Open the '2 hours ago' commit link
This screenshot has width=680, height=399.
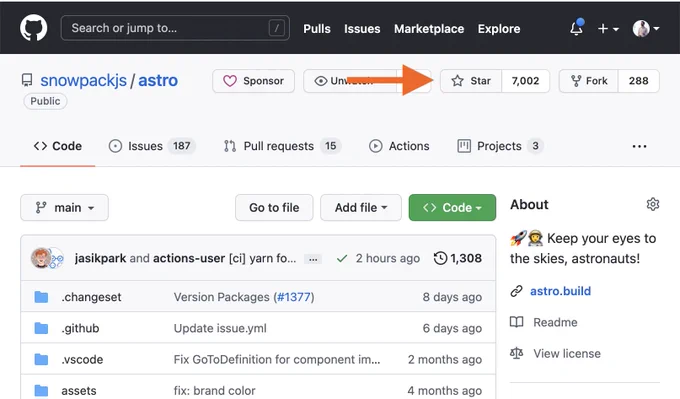388,258
